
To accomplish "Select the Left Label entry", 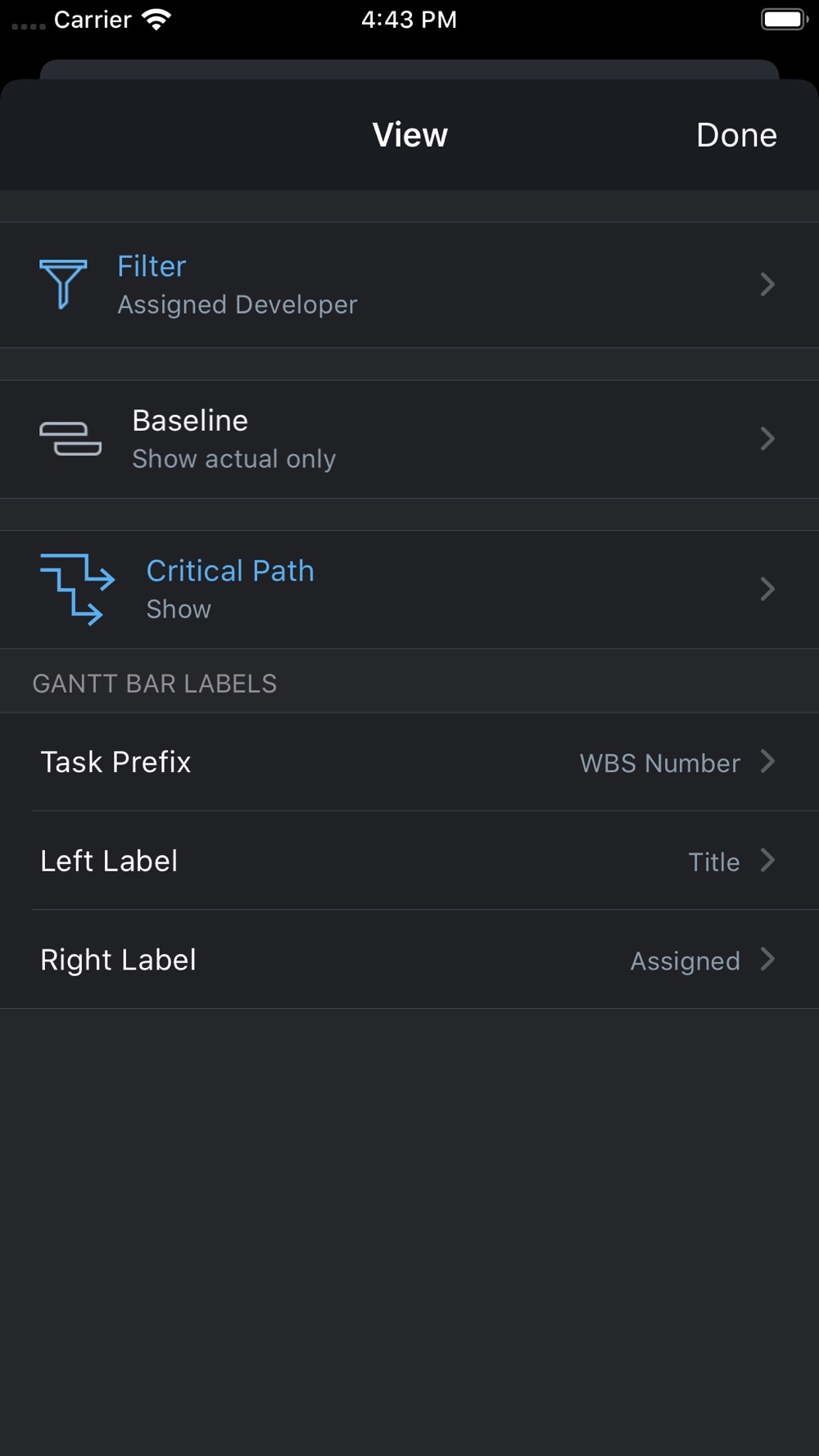I will (x=109, y=861).
